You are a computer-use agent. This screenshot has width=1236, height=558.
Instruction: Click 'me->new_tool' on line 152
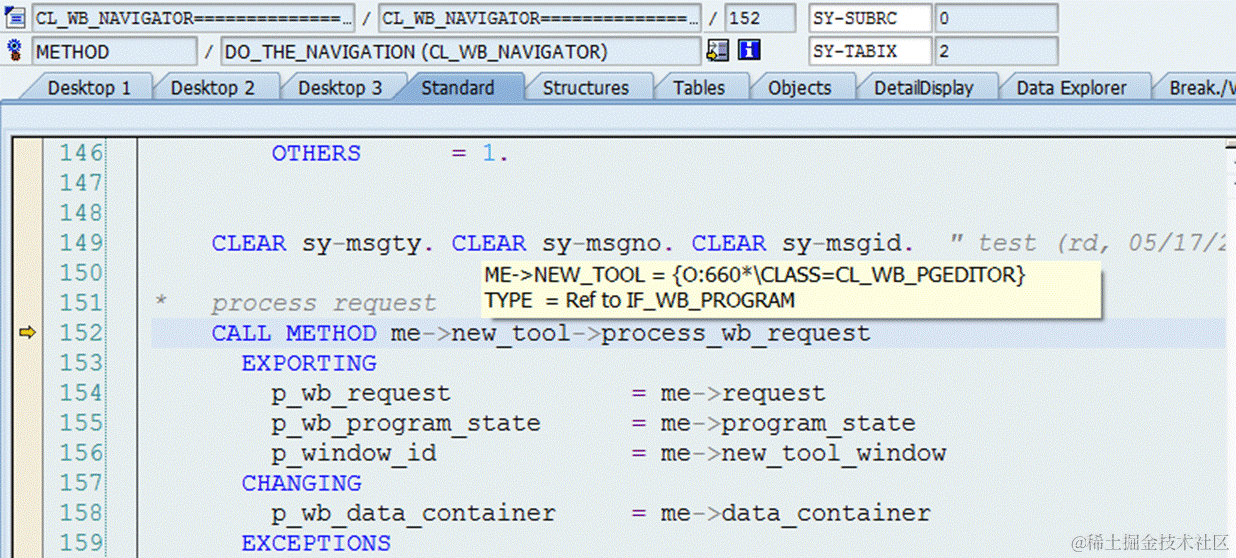[480, 333]
